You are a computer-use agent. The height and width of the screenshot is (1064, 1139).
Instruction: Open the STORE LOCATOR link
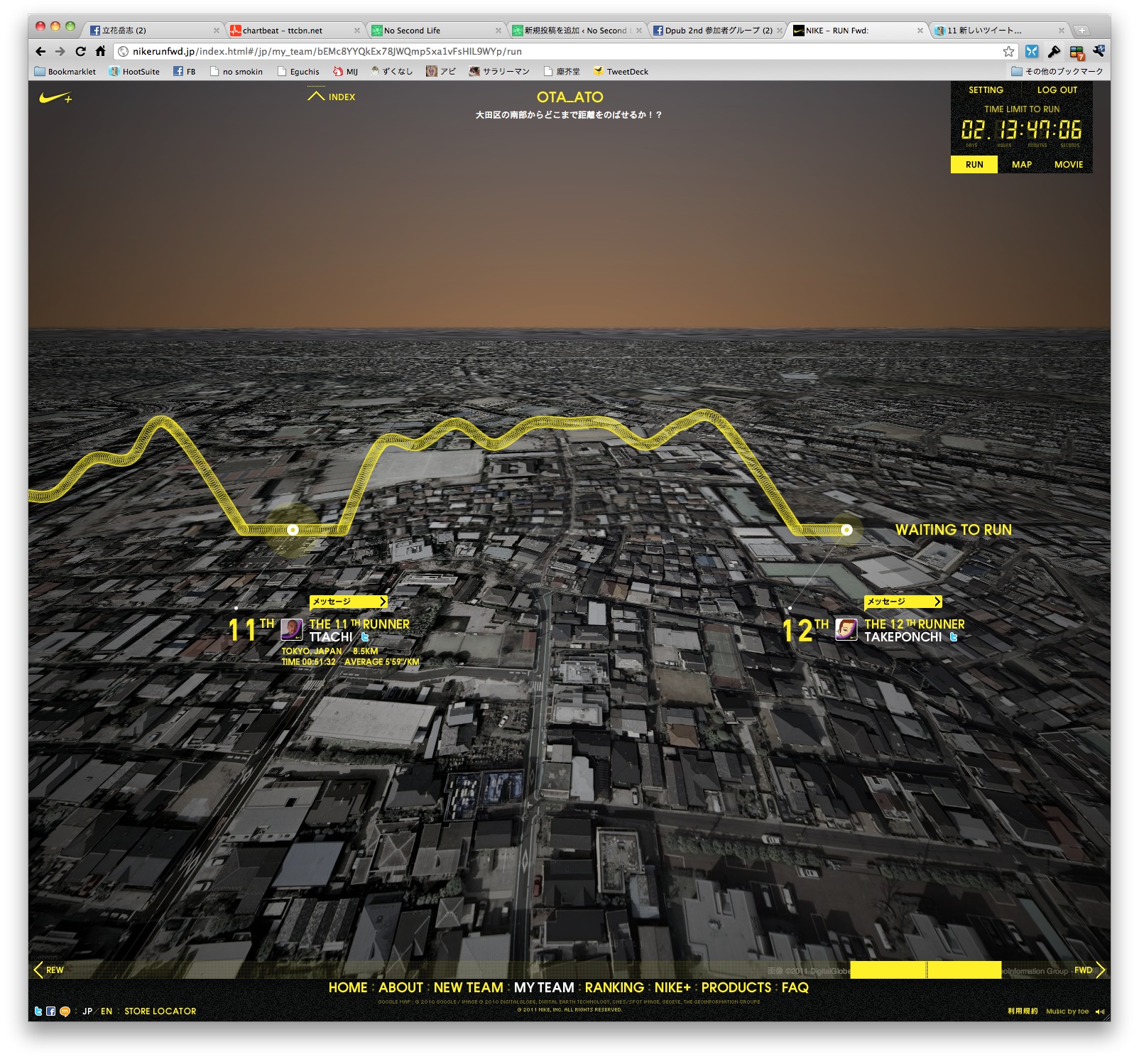coord(160,1011)
